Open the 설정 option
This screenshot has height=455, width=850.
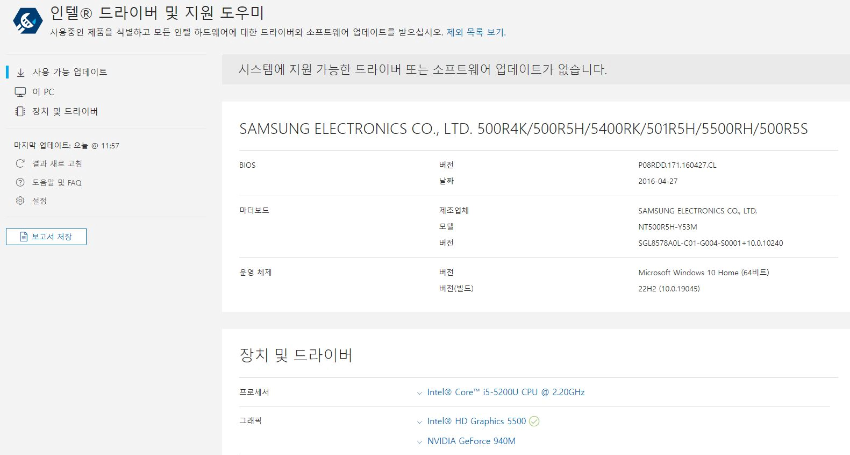[x=40, y=201]
